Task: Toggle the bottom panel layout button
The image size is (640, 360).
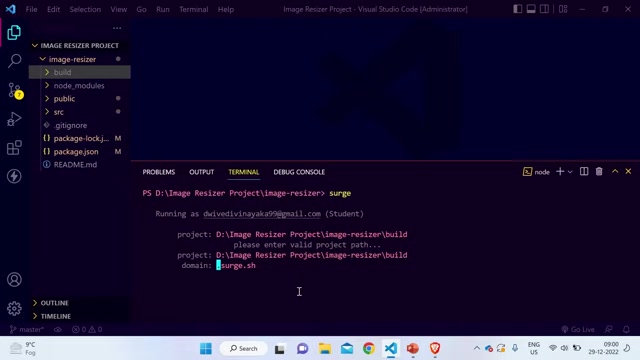Action: 531,9
